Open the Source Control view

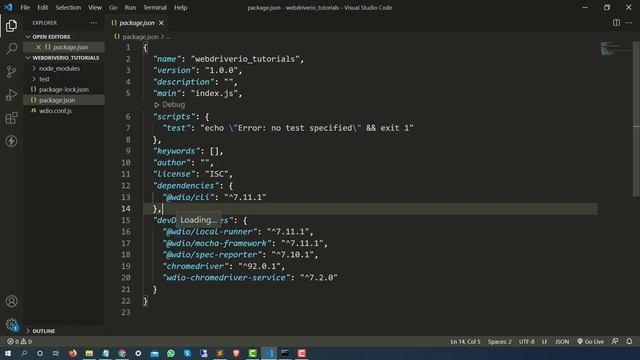tap(11, 72)
